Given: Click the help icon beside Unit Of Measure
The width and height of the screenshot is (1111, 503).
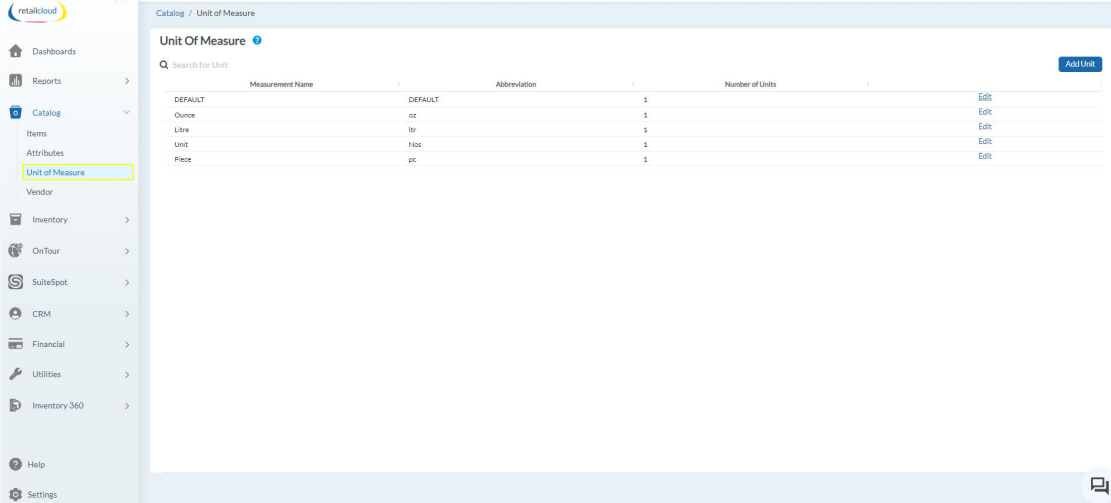Looking at the screenshot, I should pos(258,40).
